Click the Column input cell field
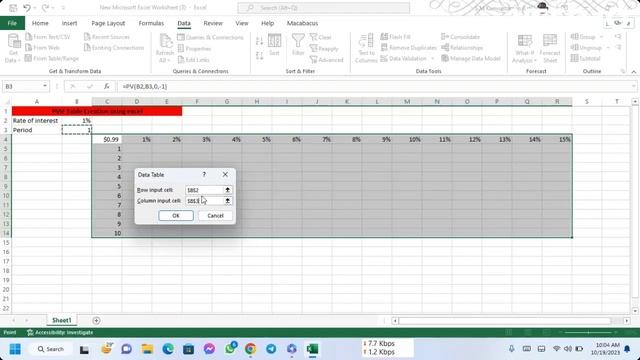Screen dimensions: 640x360 point(204,201)
